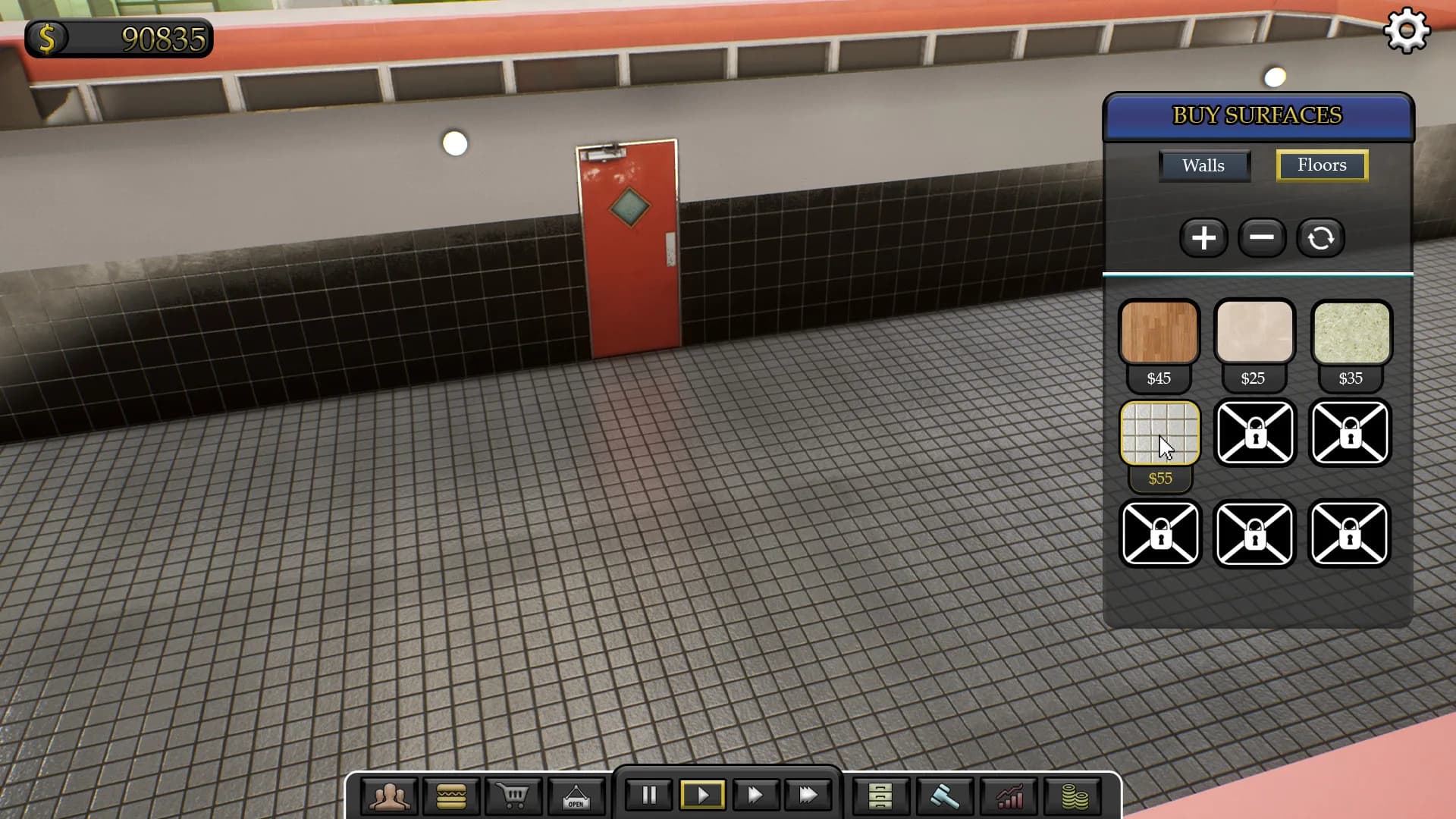Select the minus remove-surface tool

tap(1262, 238)
